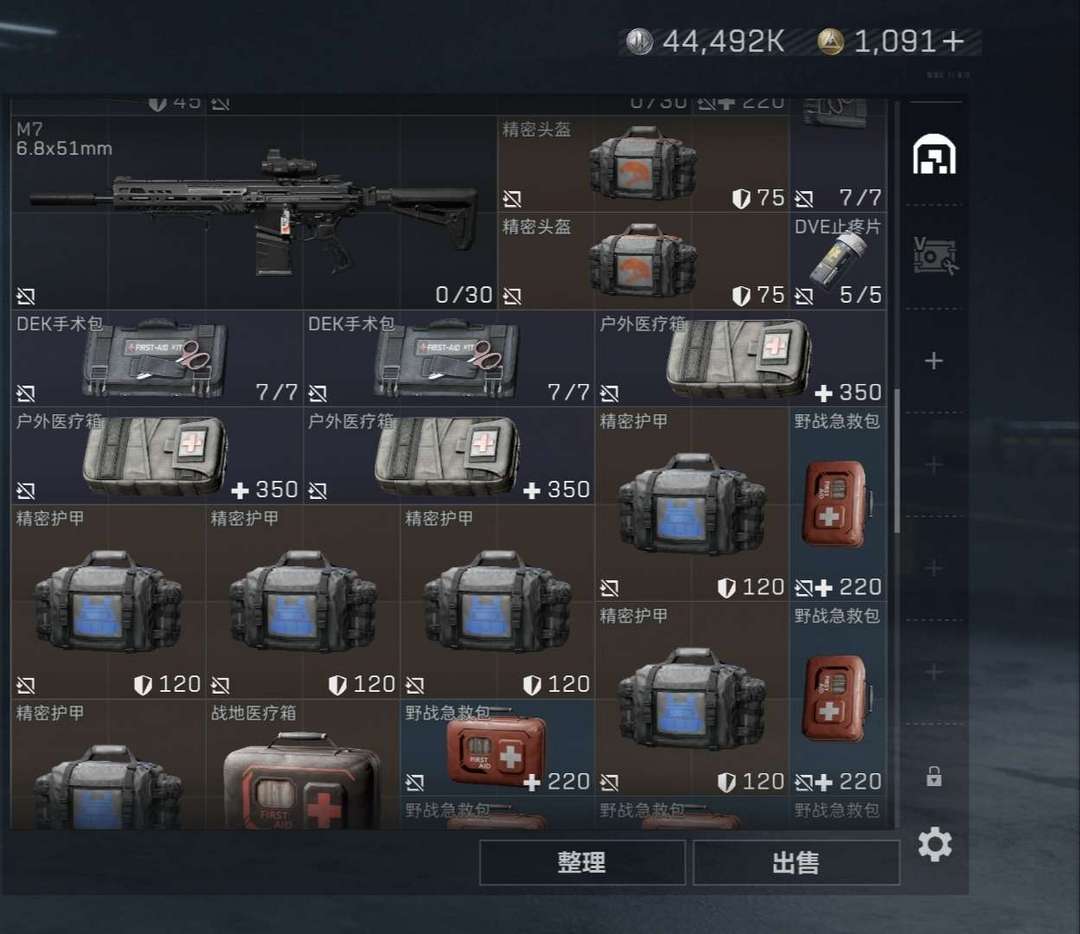Click the inventory vertical scrollbar handle
This screenshot has width=1080, height=934.
[x=897, y=460]
